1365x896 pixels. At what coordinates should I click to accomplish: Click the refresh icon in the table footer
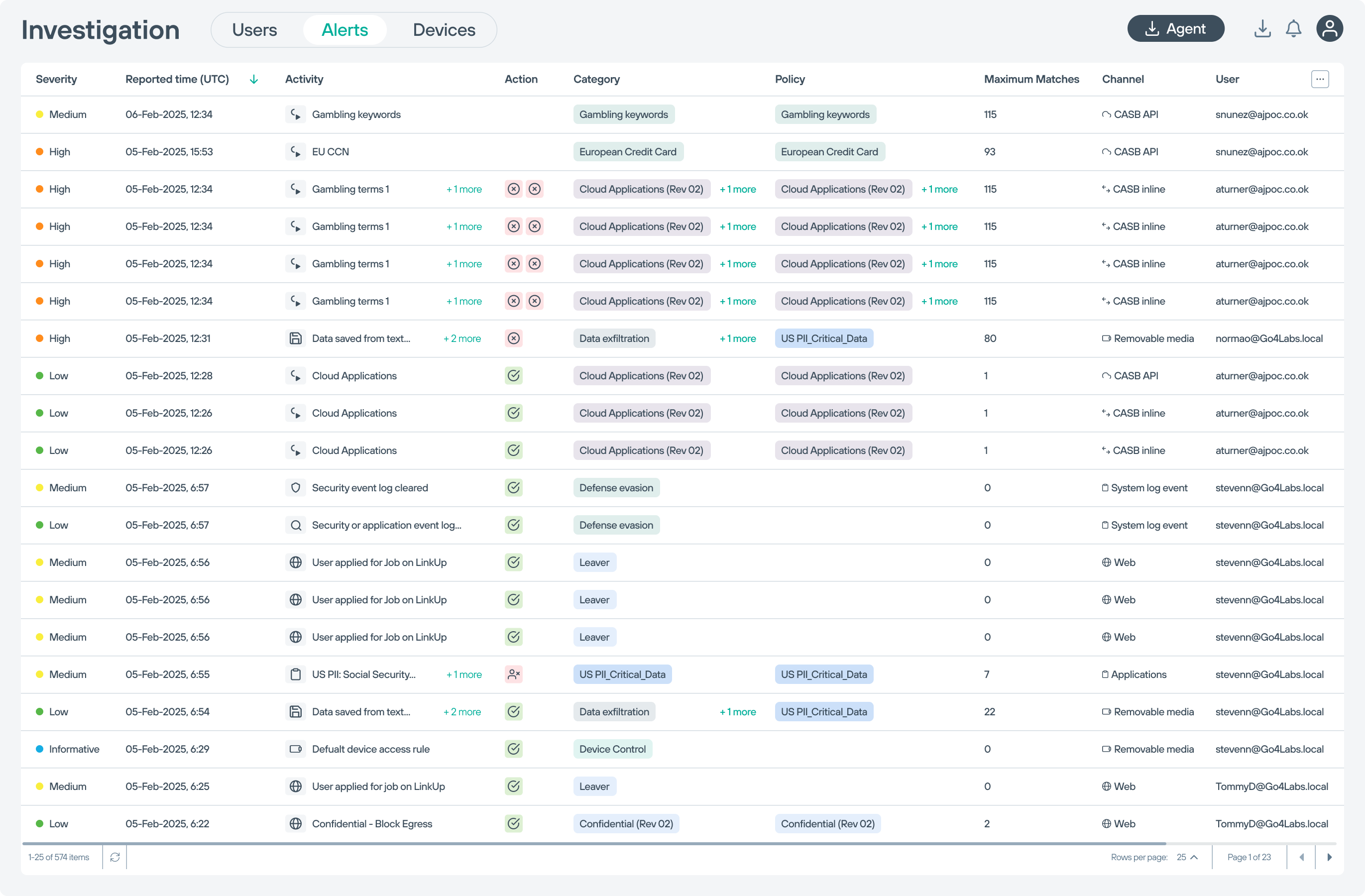point(114,857)
